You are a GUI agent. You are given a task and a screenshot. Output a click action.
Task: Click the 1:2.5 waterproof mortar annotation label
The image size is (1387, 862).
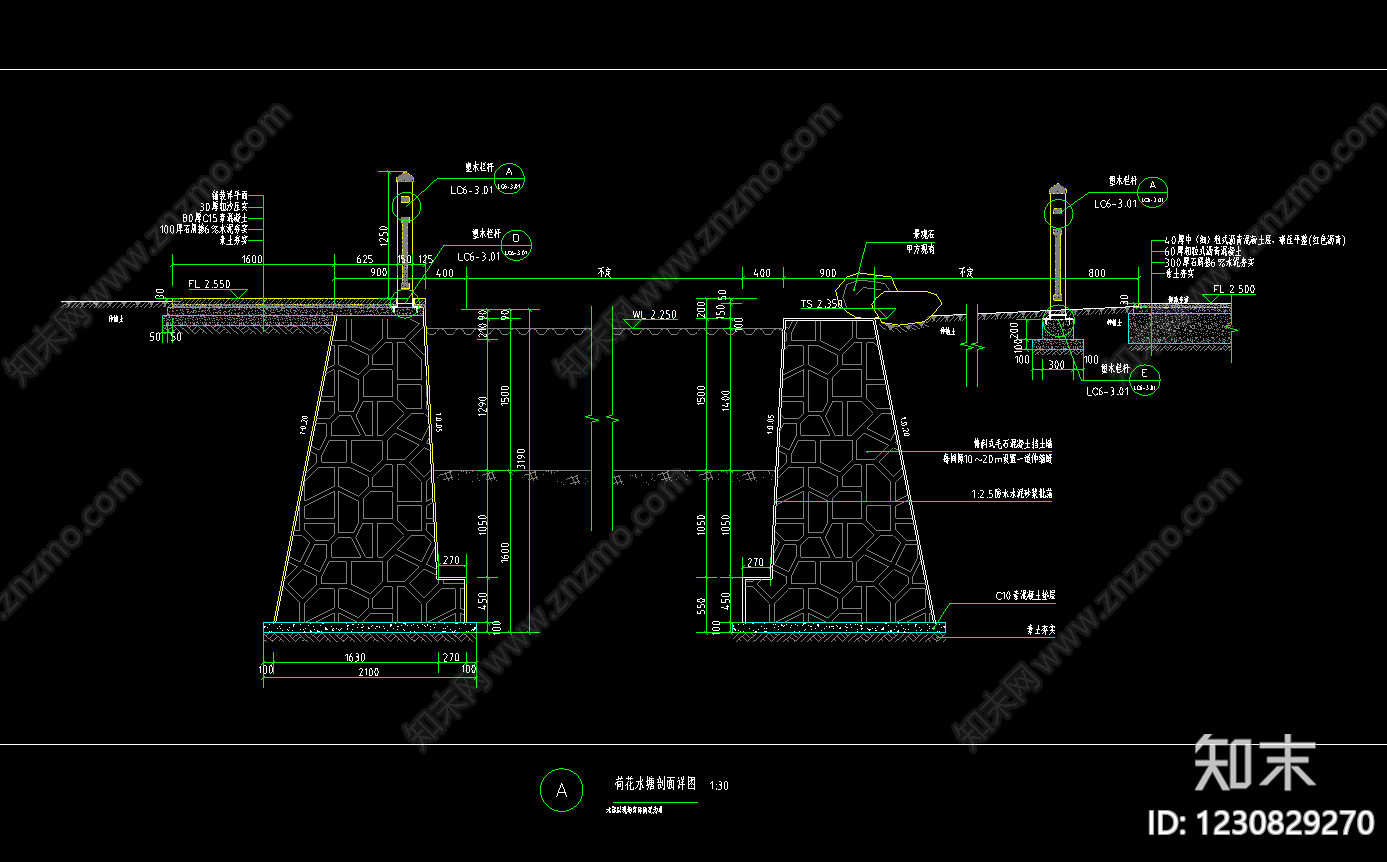point(1014,494)
